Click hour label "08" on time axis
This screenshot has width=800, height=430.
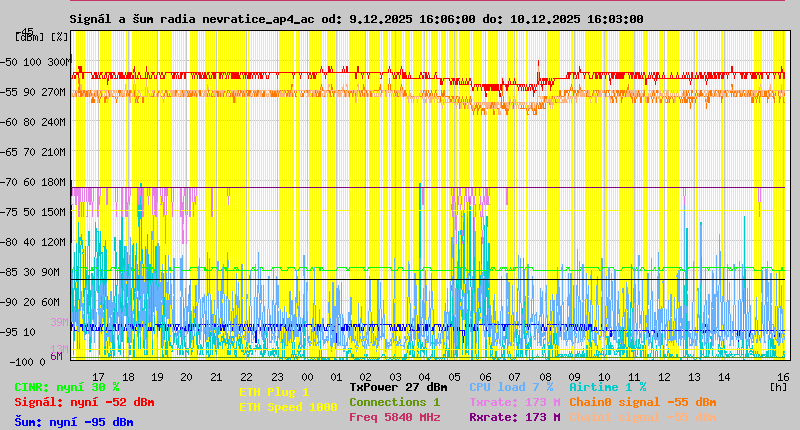[x=545, y=377]
